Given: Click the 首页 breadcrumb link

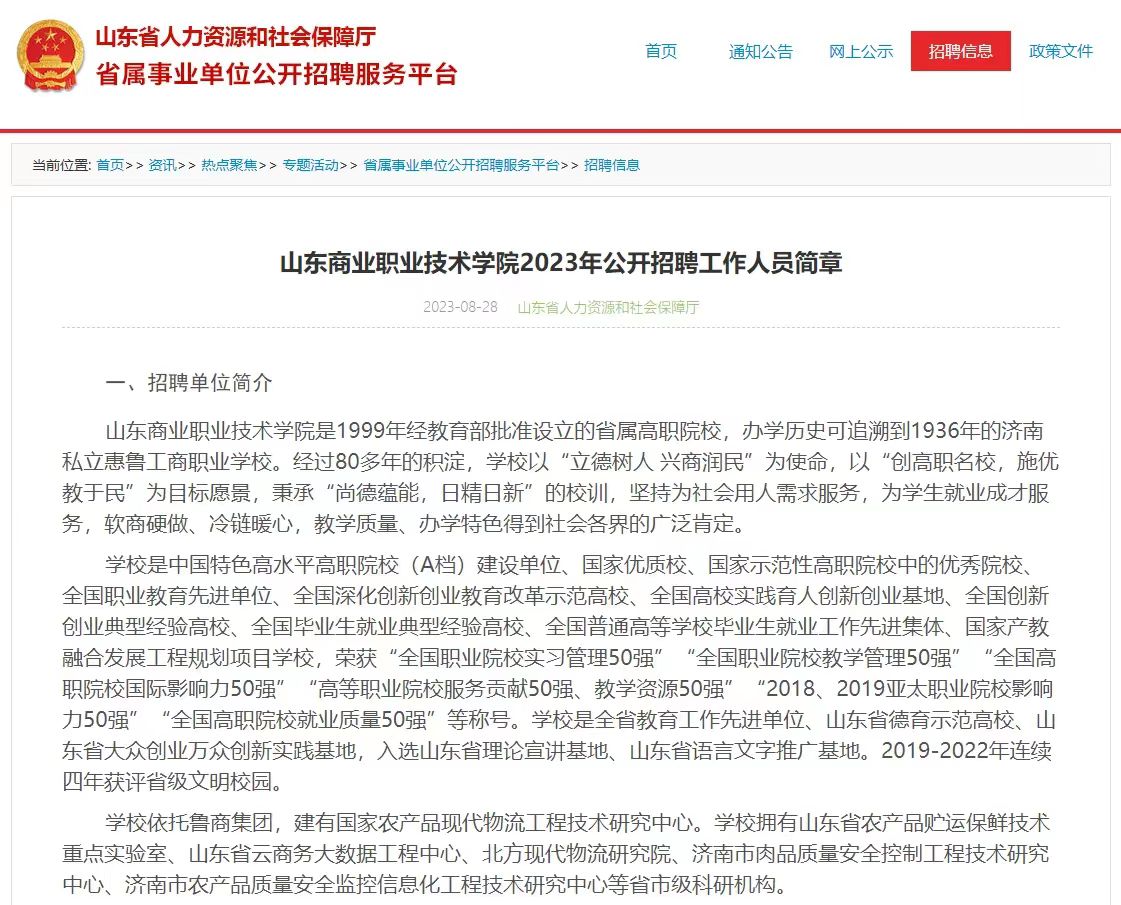Looking at the screenshot, I should (110, 165).
